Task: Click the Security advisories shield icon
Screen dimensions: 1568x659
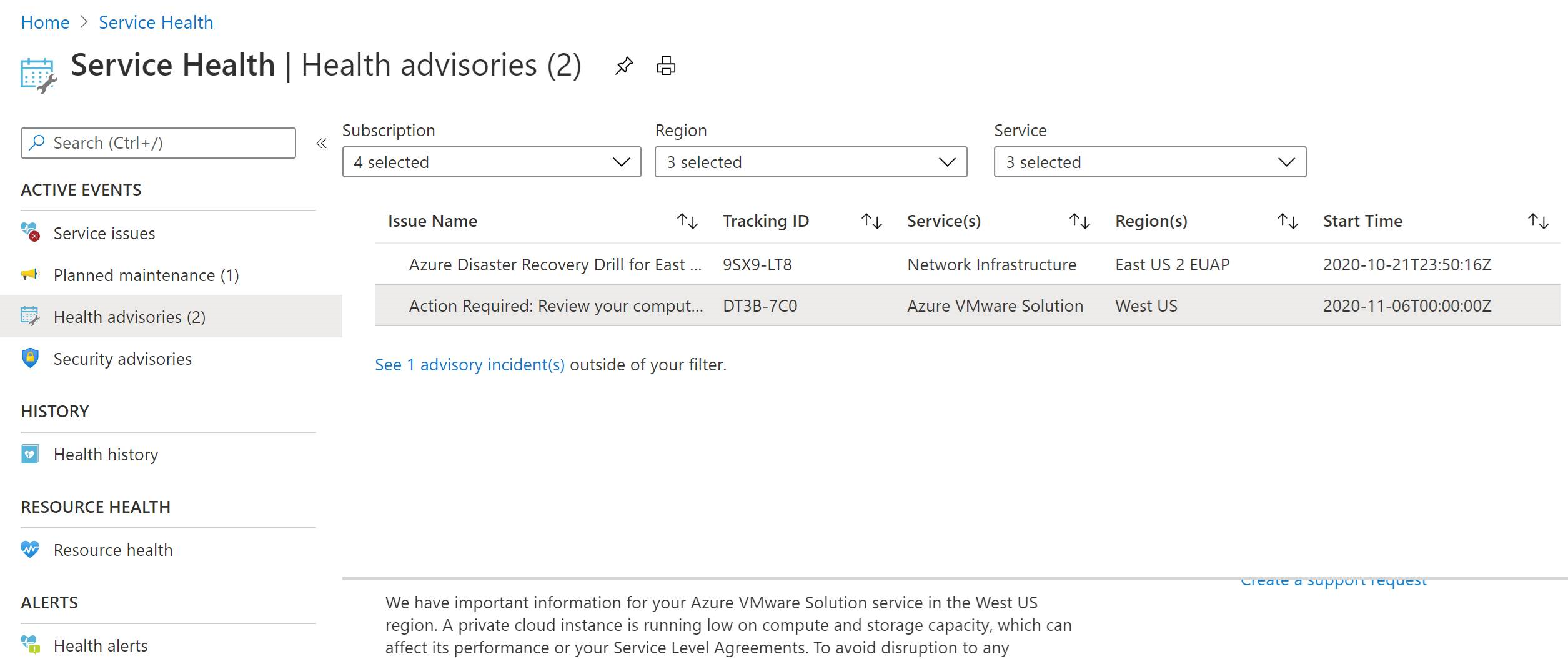Action: point(30,358)
